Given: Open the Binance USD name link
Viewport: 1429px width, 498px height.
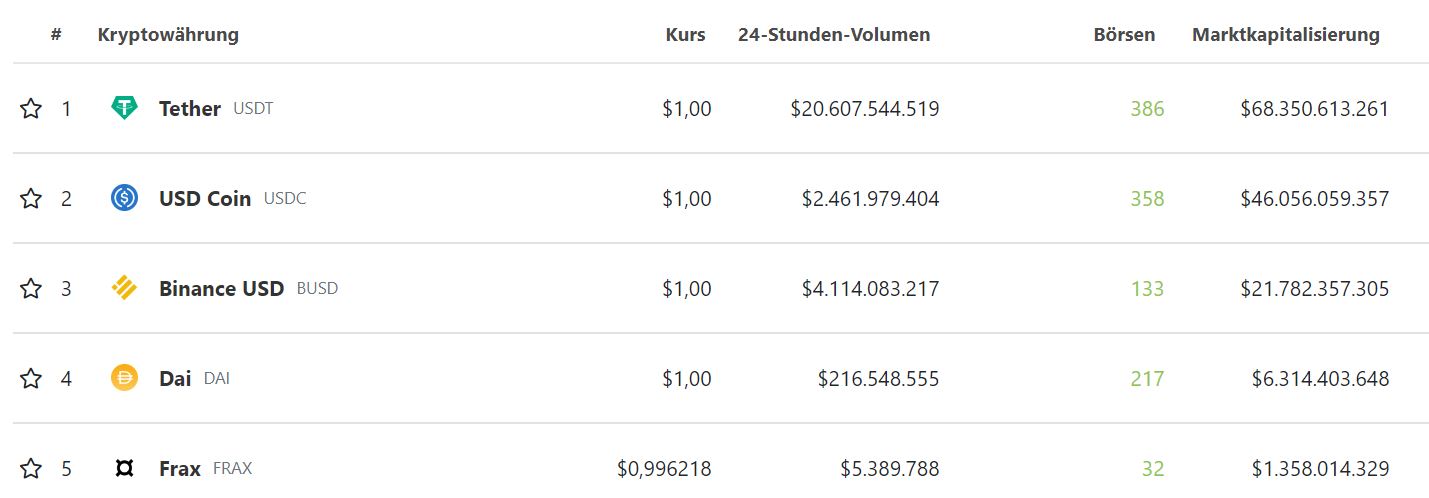Looking at the screenshot, I should click(x=221, y=288).
